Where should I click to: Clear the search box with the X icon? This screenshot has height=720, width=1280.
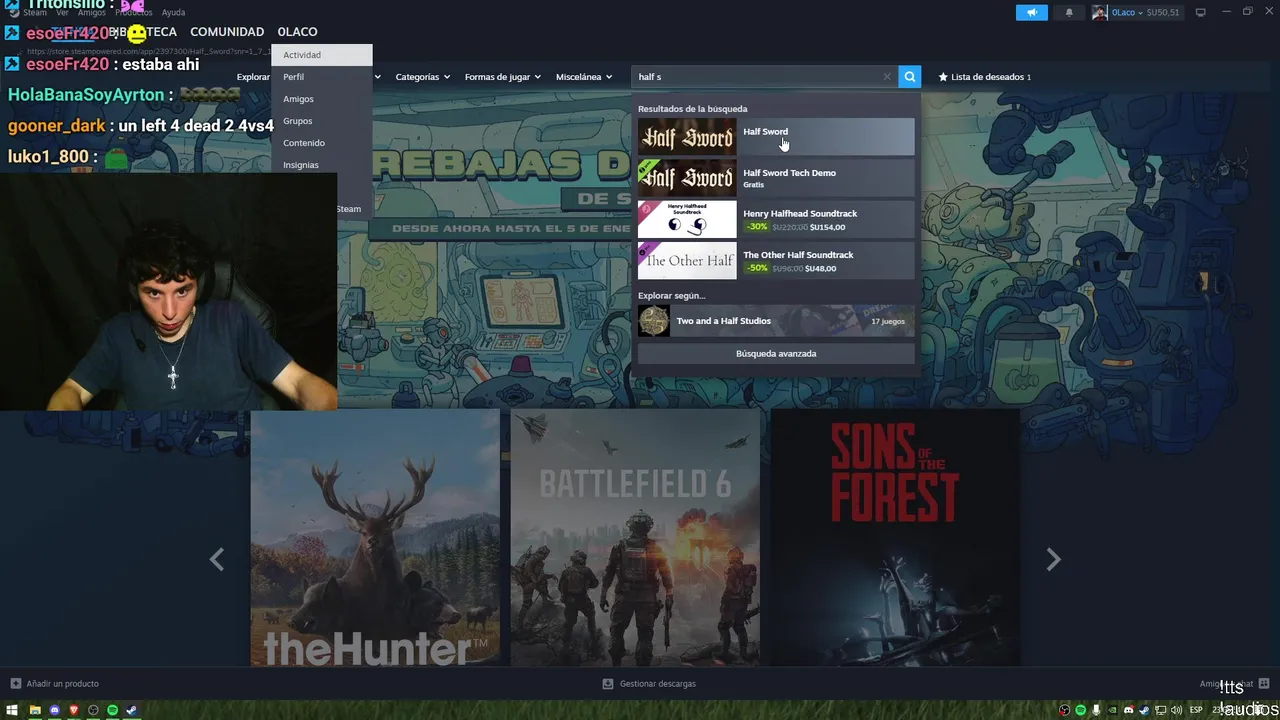click(886, 77)
